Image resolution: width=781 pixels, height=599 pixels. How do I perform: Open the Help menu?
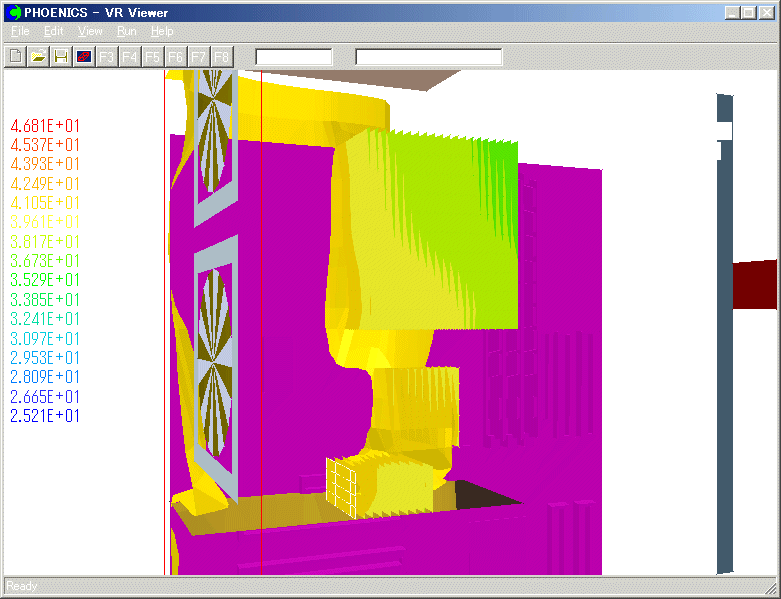(x=162, y=31)
